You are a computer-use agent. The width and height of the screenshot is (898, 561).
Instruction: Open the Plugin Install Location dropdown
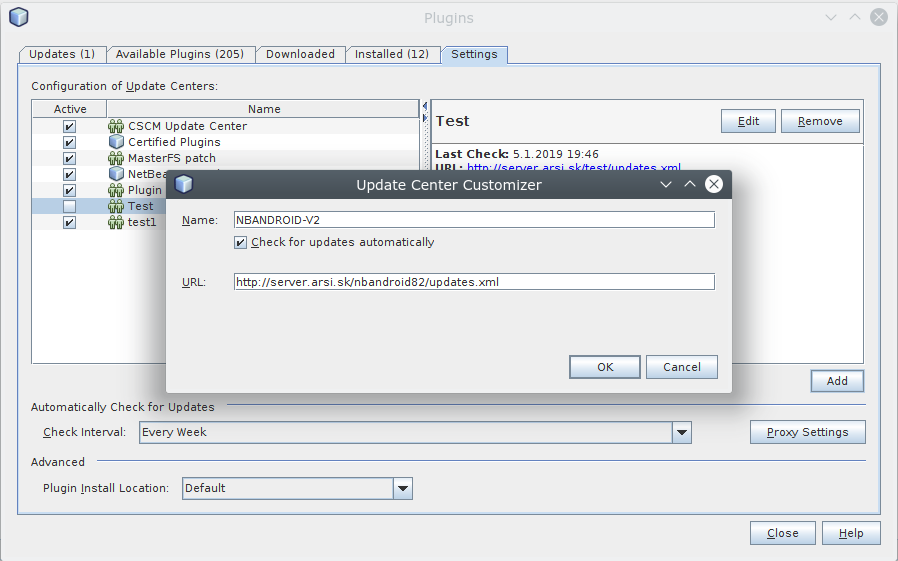click(403, 488)
